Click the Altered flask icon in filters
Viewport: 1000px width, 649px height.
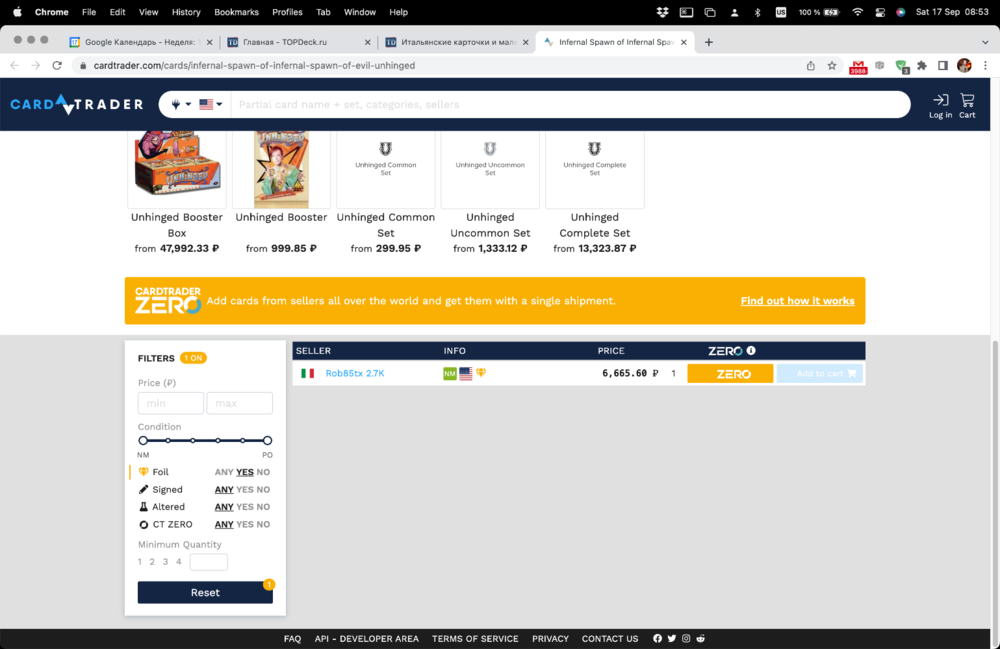(142, 506)
